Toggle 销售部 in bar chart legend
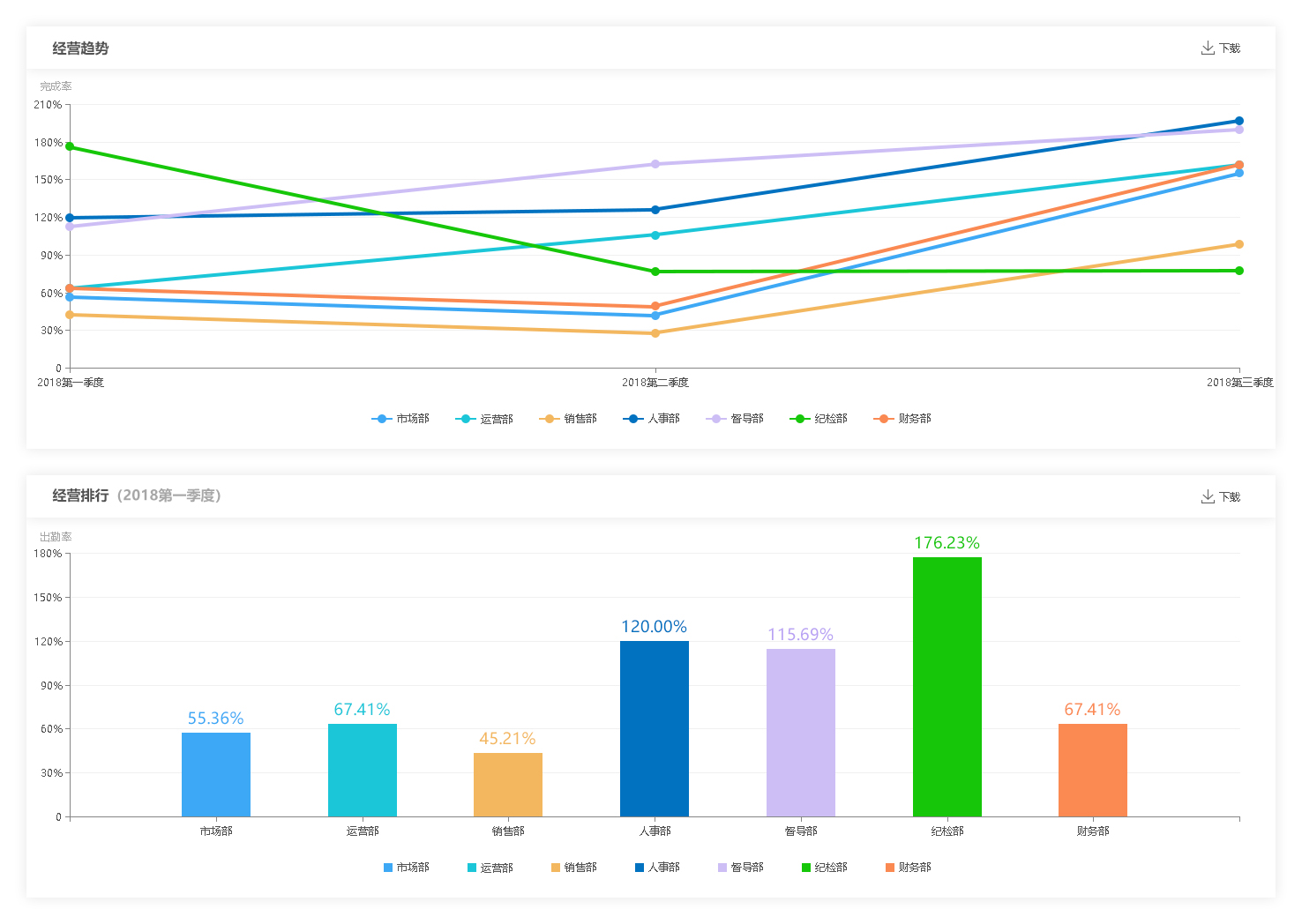Image resolution: width=1302 pixels, height=924 pixels. (x=573, y=868)
